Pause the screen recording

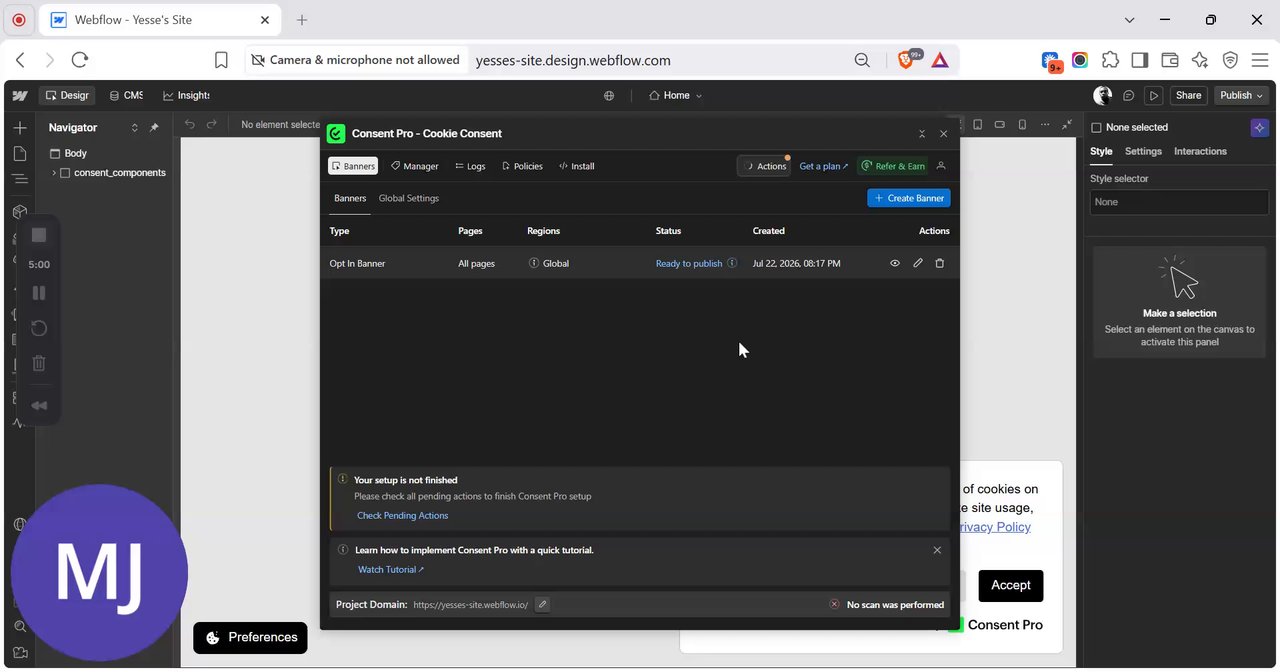click(x=39, y=293)
